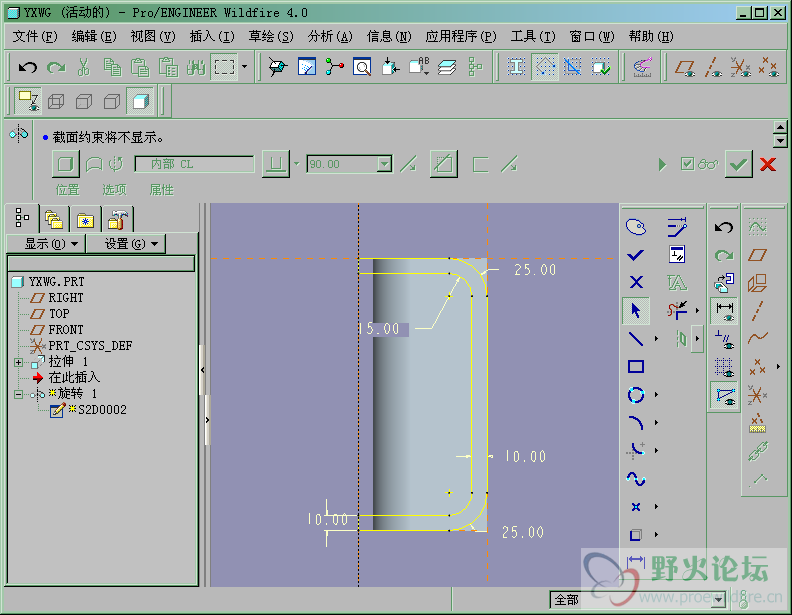Select the Circle sketch tool
The height and width of the screenshot is (615, 792).
point(636,395)
